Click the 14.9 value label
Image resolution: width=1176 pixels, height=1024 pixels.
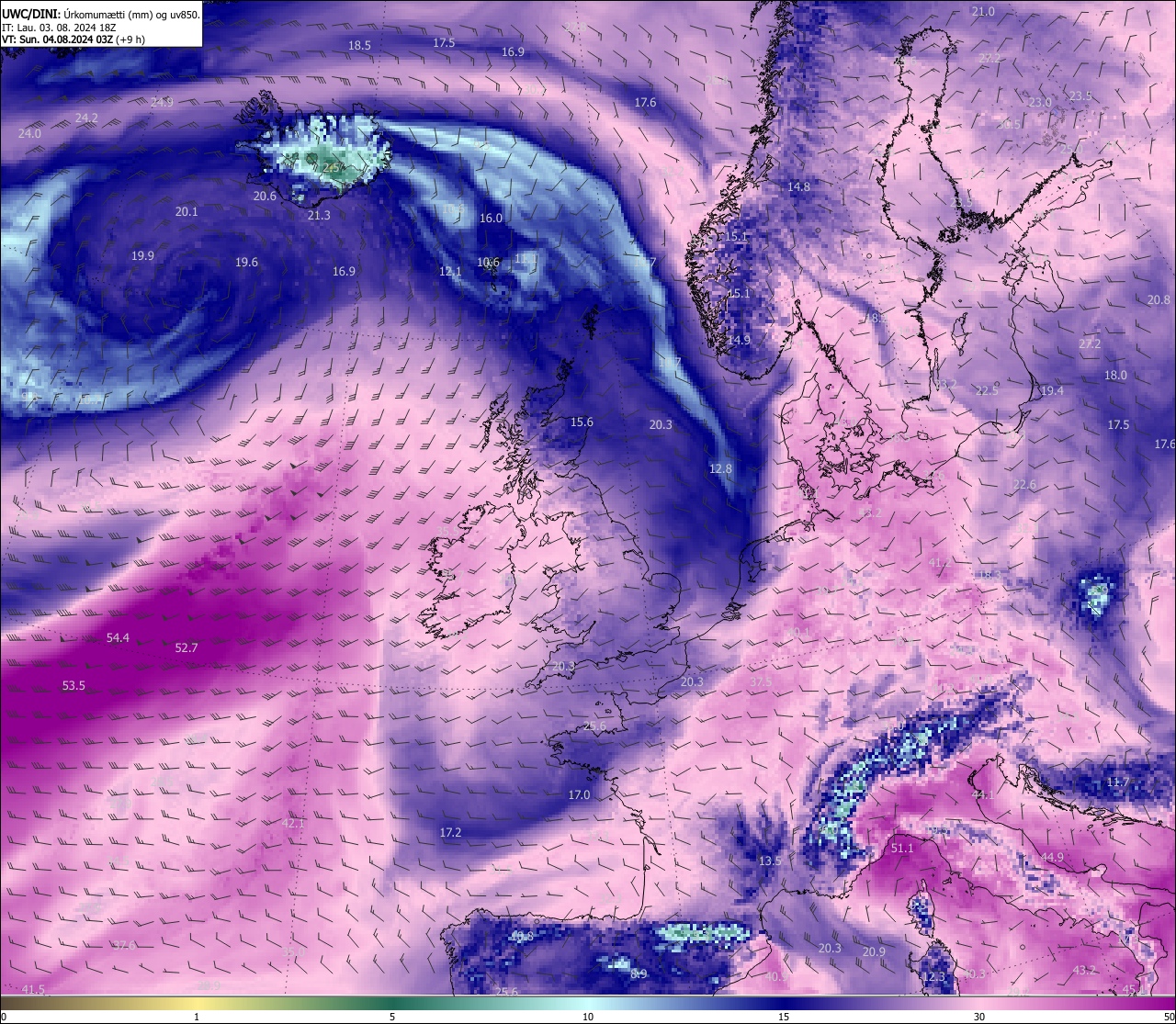click(x=740, y=341)
